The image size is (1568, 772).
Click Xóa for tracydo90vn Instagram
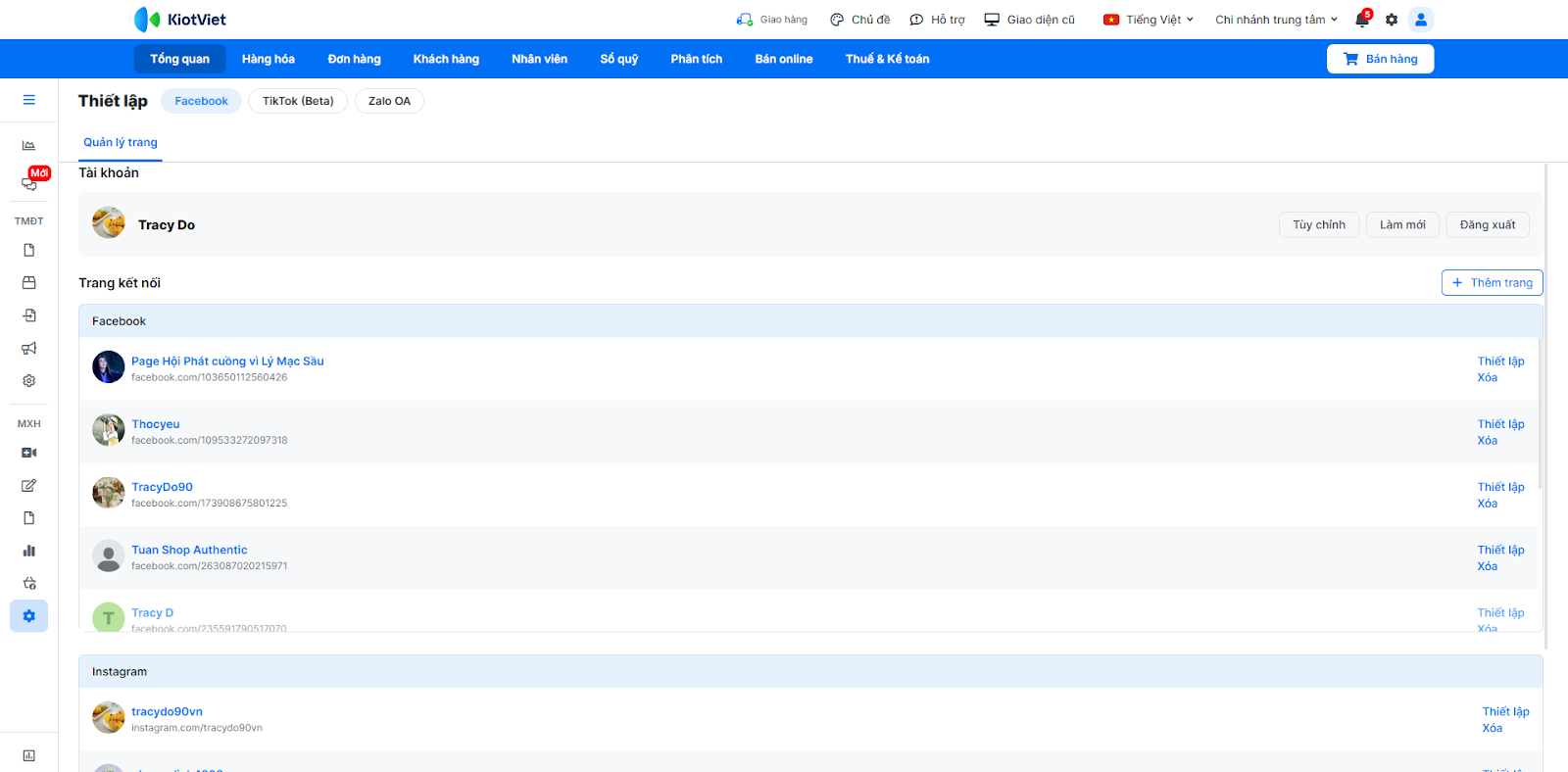(x=1493, y=728)
